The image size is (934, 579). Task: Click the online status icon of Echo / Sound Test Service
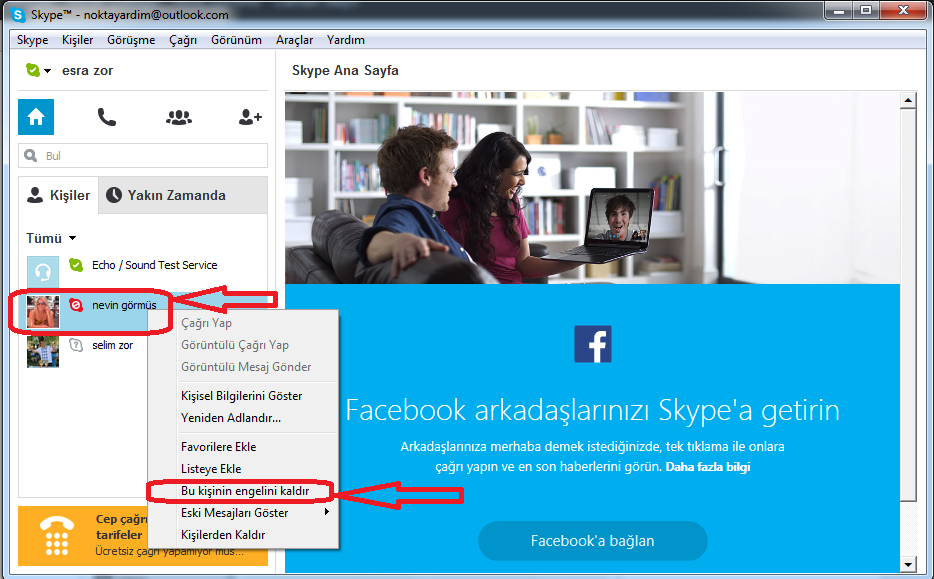click(76, 265)
